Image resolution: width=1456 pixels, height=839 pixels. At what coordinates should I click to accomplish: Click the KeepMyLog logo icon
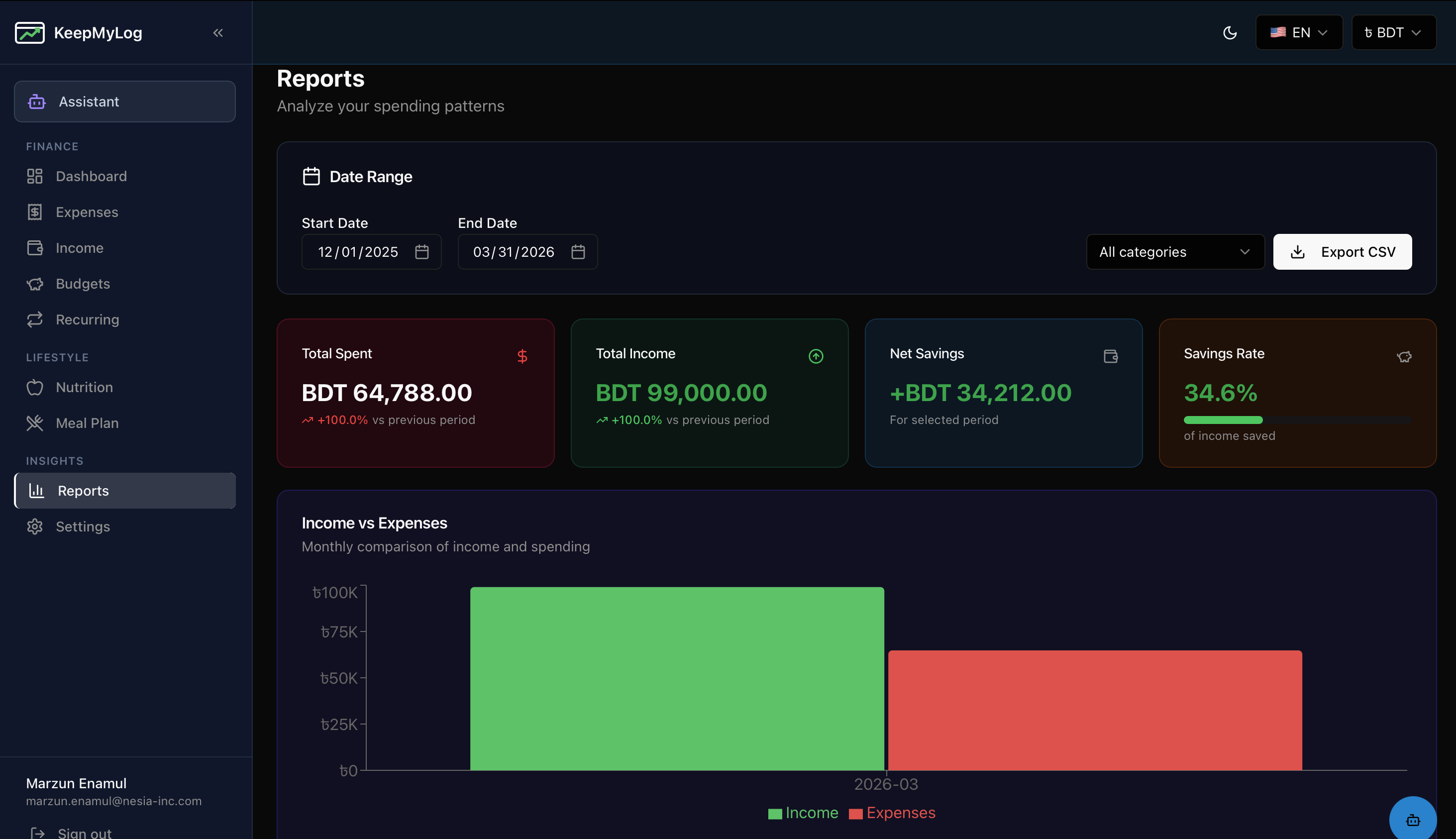30,33
